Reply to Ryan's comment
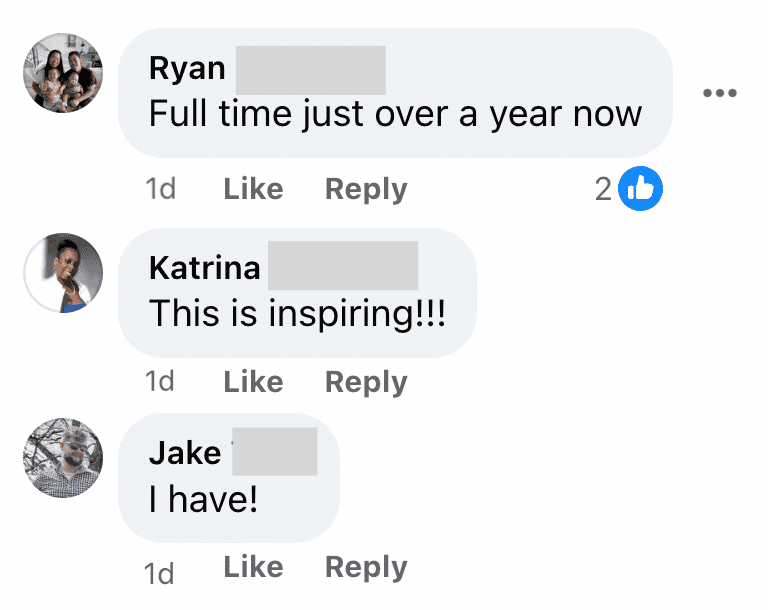Viewport: 768px width, 610px height. click(366, 190)
